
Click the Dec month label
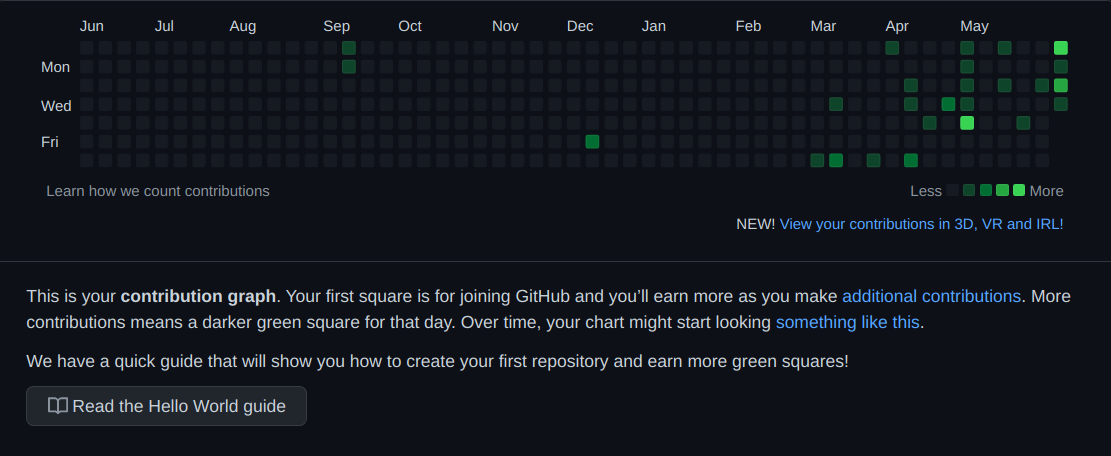click(580, 26)
